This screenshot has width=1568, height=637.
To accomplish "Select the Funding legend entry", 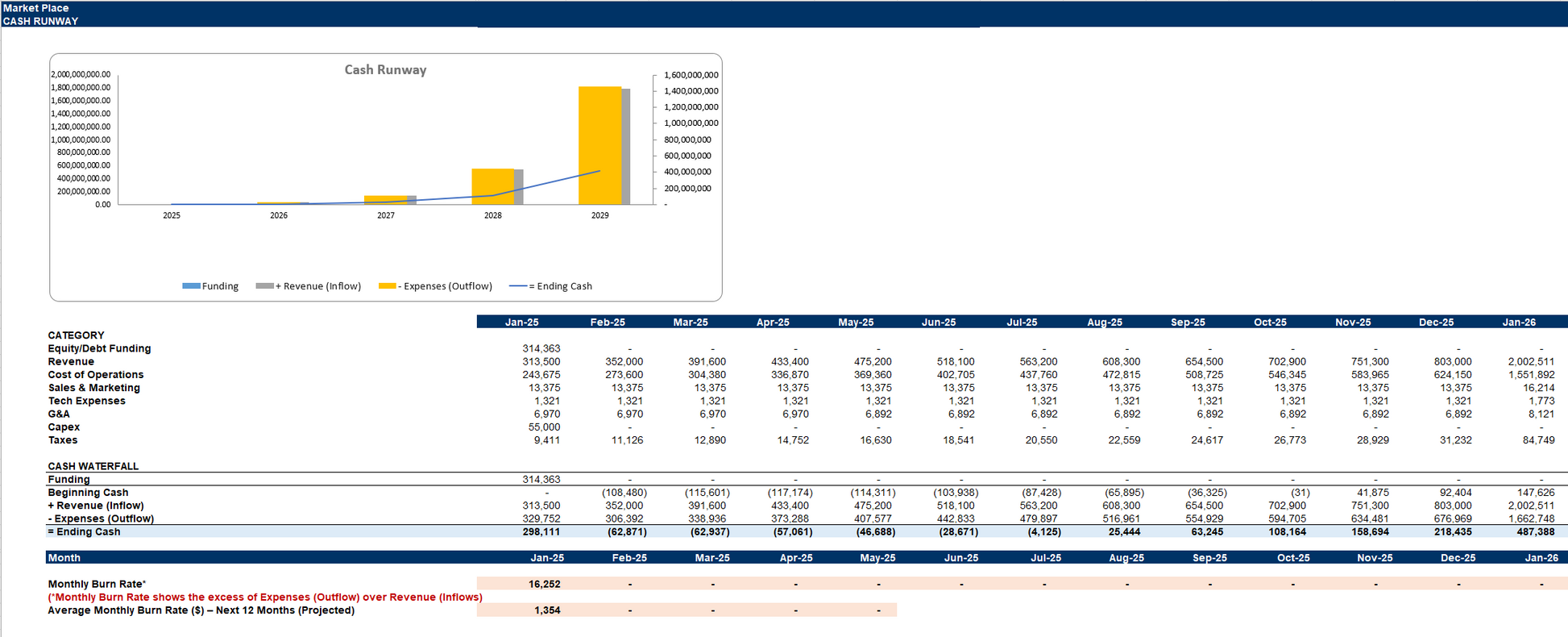I will tap(211, 286).
